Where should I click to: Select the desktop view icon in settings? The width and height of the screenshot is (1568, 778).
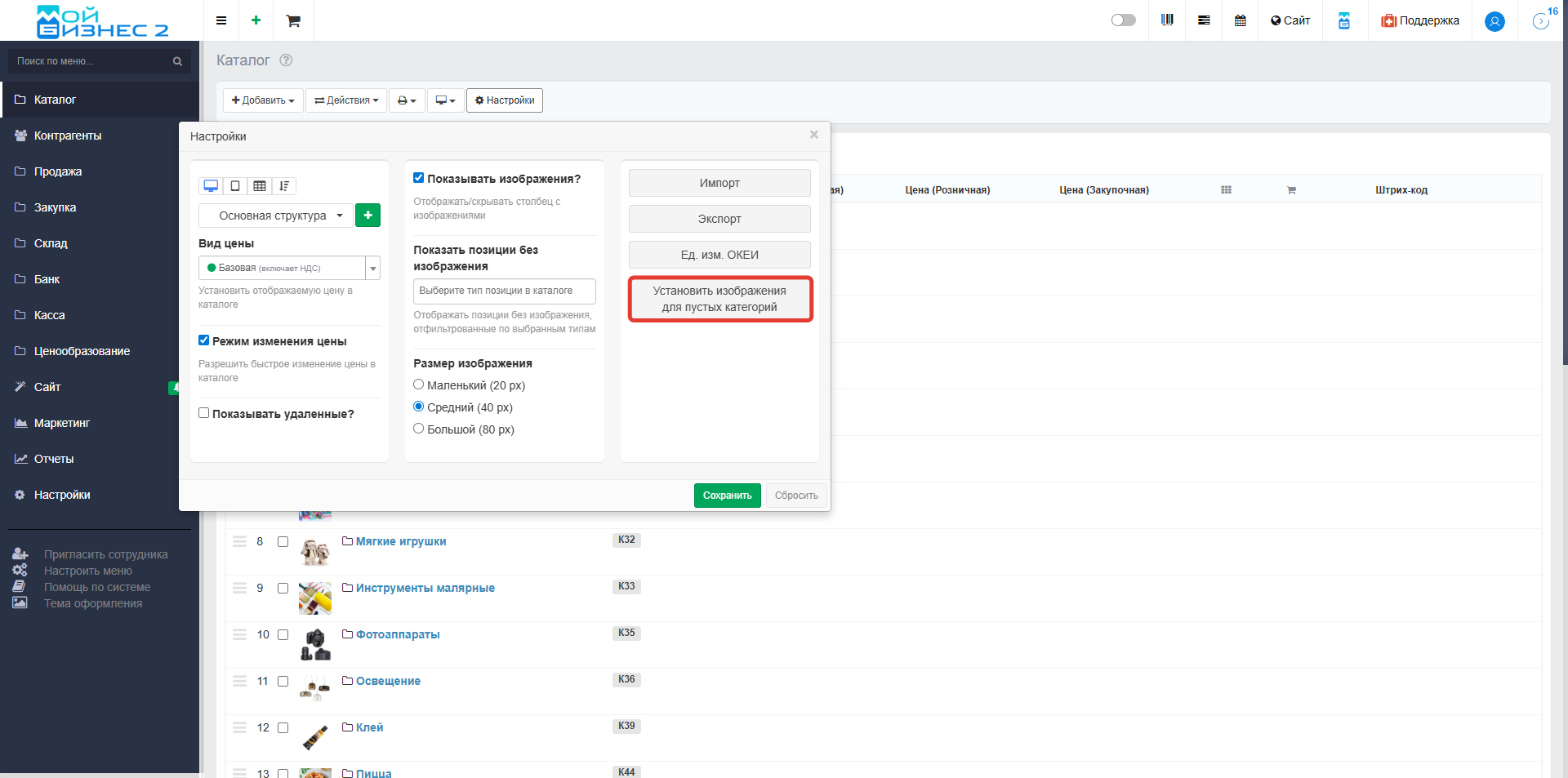pyautogui.click(x=211, y=186)
